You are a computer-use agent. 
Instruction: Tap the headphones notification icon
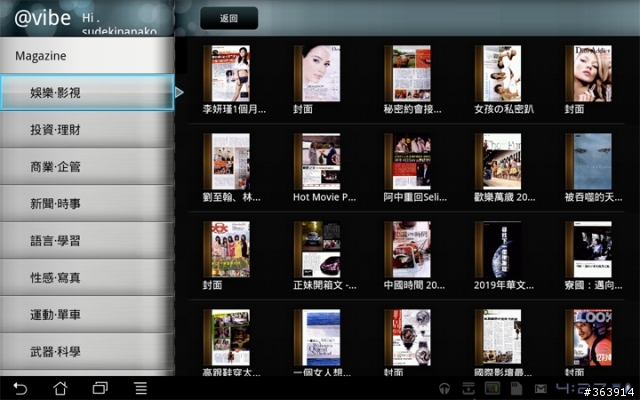(x=444, y=389)
